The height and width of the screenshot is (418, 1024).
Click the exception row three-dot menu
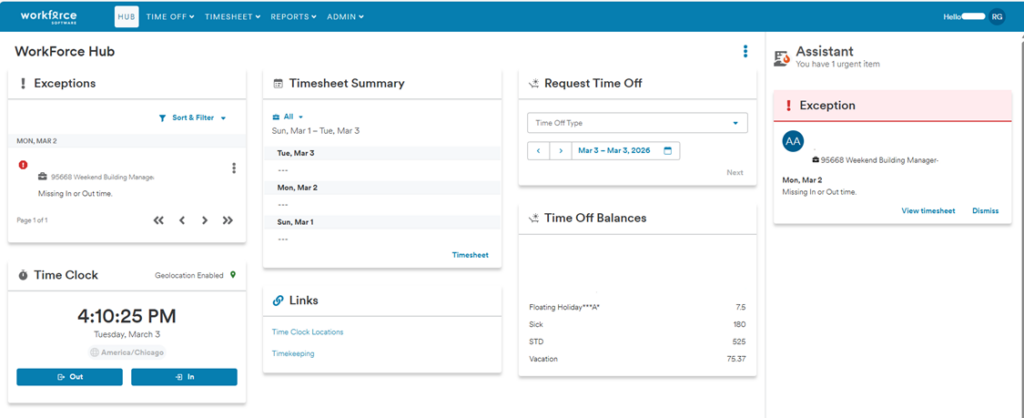coord(234,168)
